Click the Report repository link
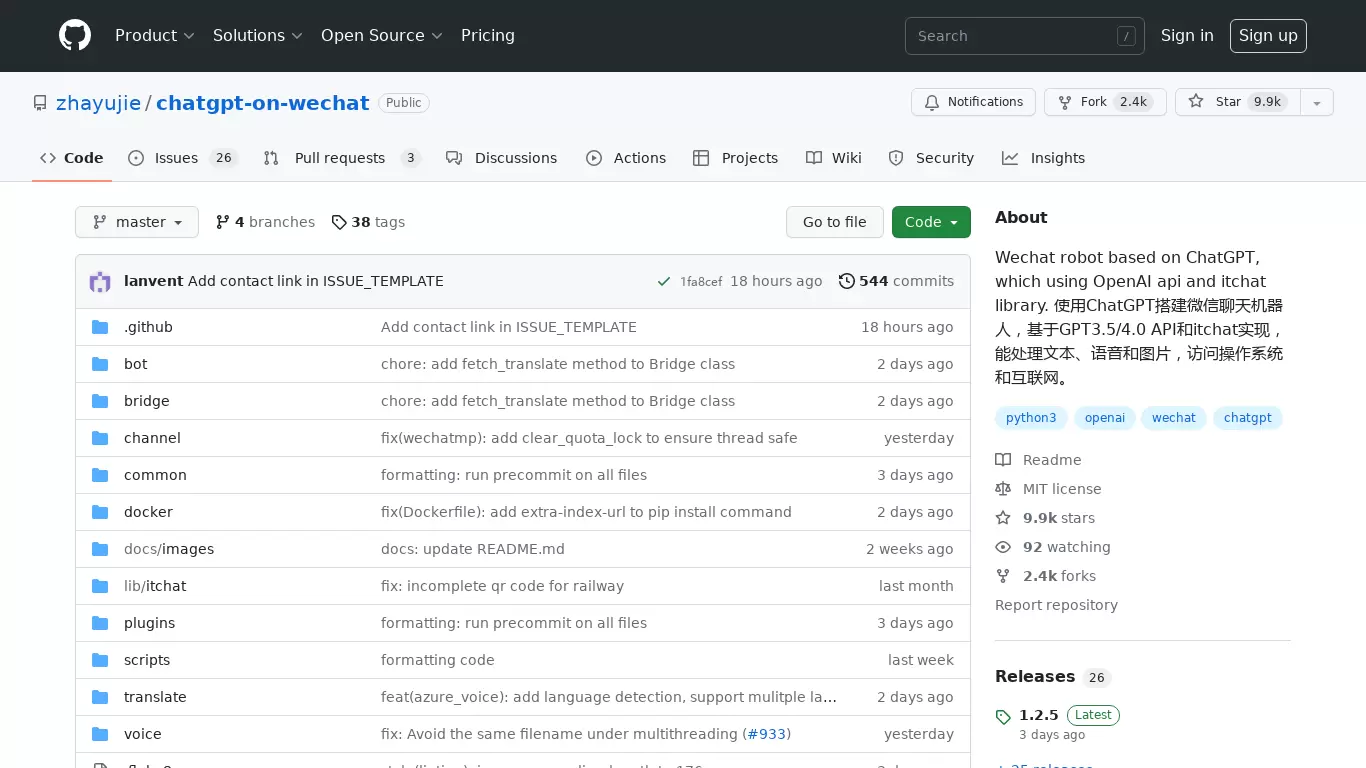The image size is (1366, 768). (1056, 605)
